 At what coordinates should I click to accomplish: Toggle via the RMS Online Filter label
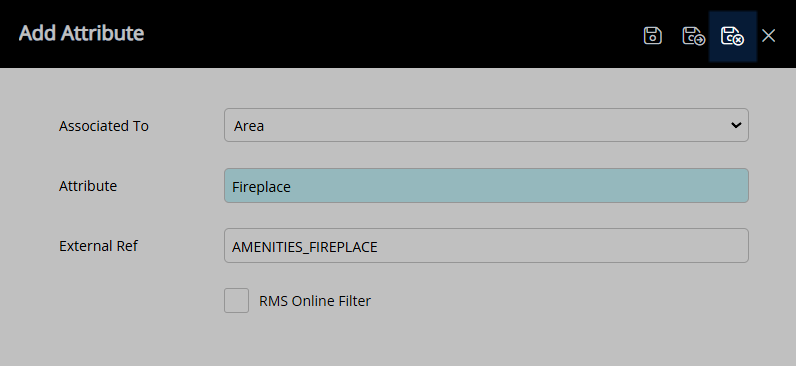pos(315,301)
